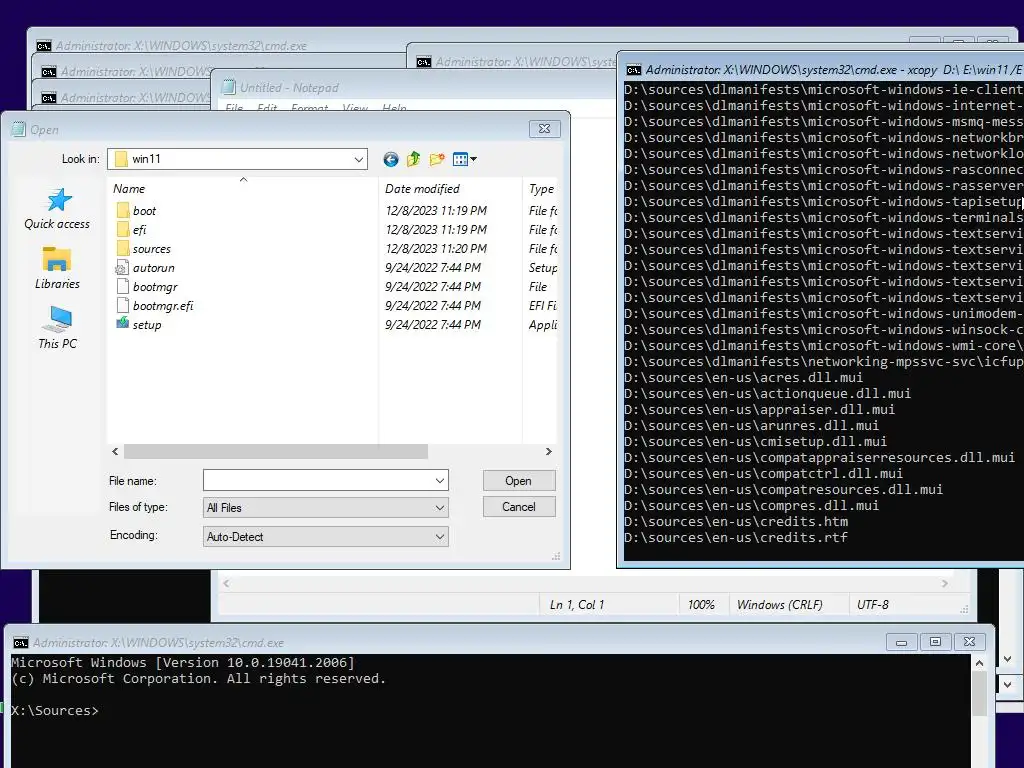Click the 12/8/2023 11:20 PM date cell
The image size is (1024, 768).
436,248
